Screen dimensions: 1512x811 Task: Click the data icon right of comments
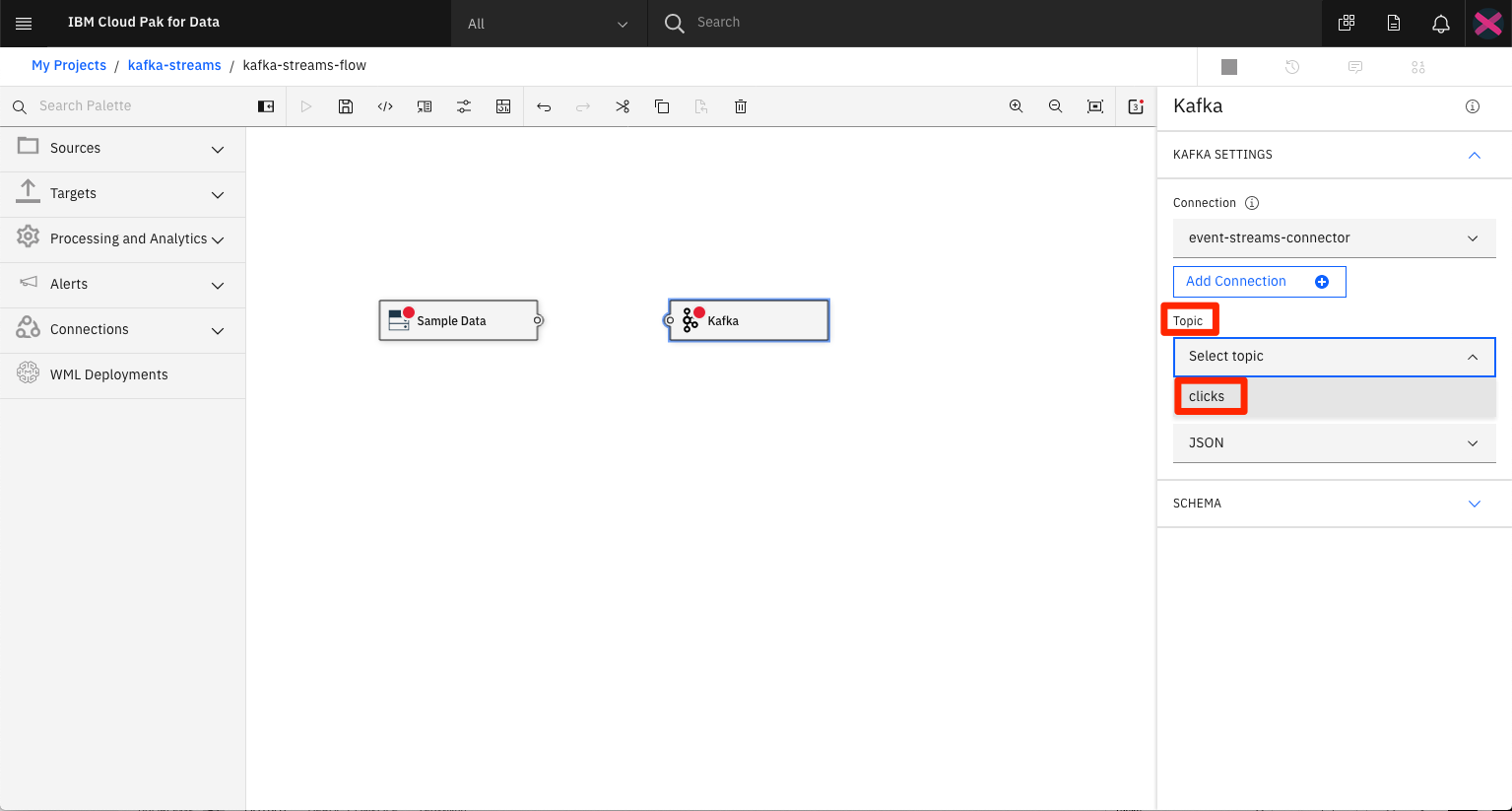1418,67
